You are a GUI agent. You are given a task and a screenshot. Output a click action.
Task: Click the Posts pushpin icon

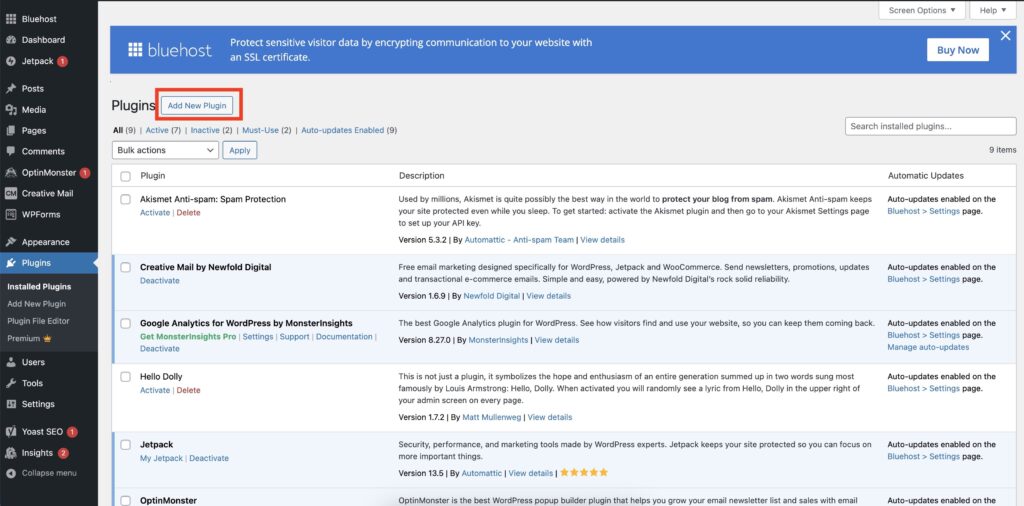10,89
